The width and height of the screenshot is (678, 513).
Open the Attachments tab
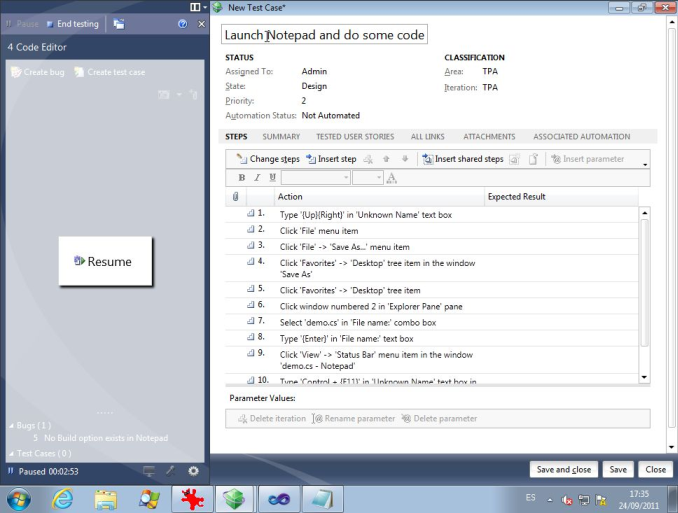[489, 137]
